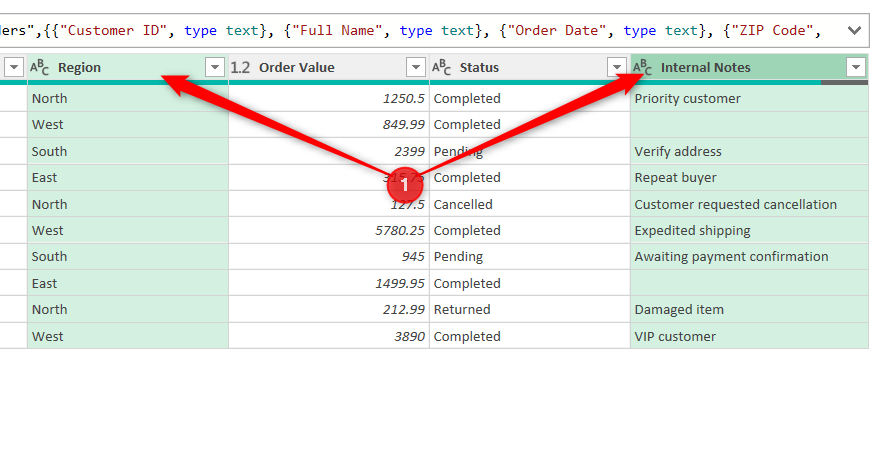The width and height of the screenshot is (875, 450).
Task: Click the ABC data type icon for Status
Action: (x=441, y=68)
